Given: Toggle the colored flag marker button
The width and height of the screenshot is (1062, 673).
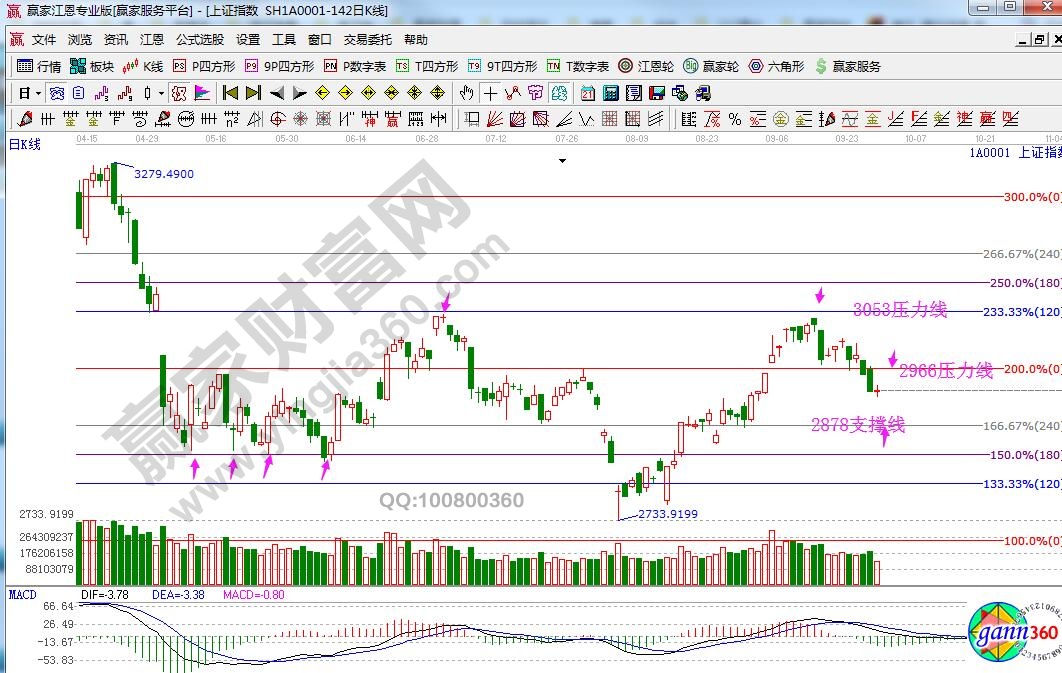Looking at the screenshot, I should click(x=202, y=93).
